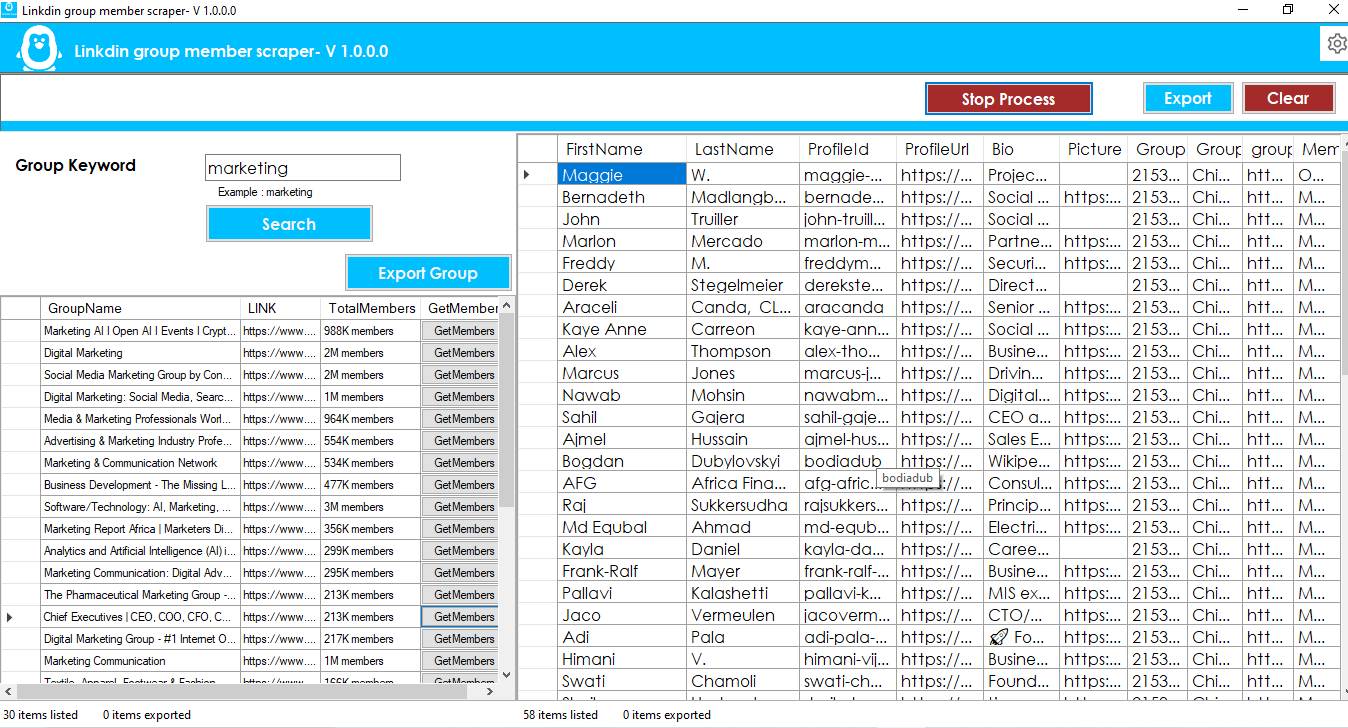
Task: Click the app icon in the title bar
Action: click(10, 10)
